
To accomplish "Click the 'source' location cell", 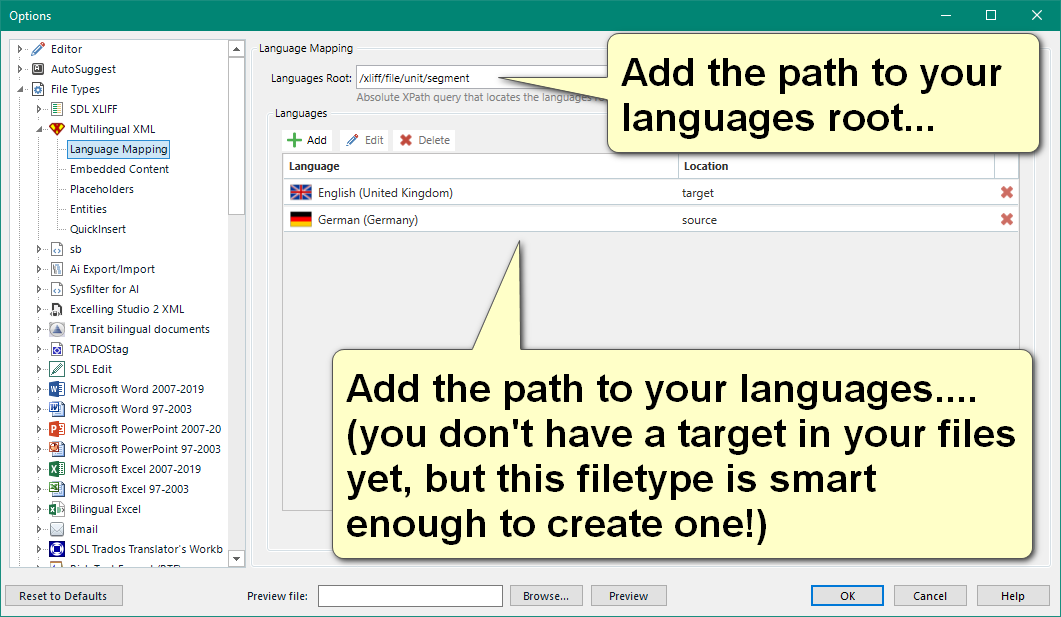I will [x=699, y=220].
